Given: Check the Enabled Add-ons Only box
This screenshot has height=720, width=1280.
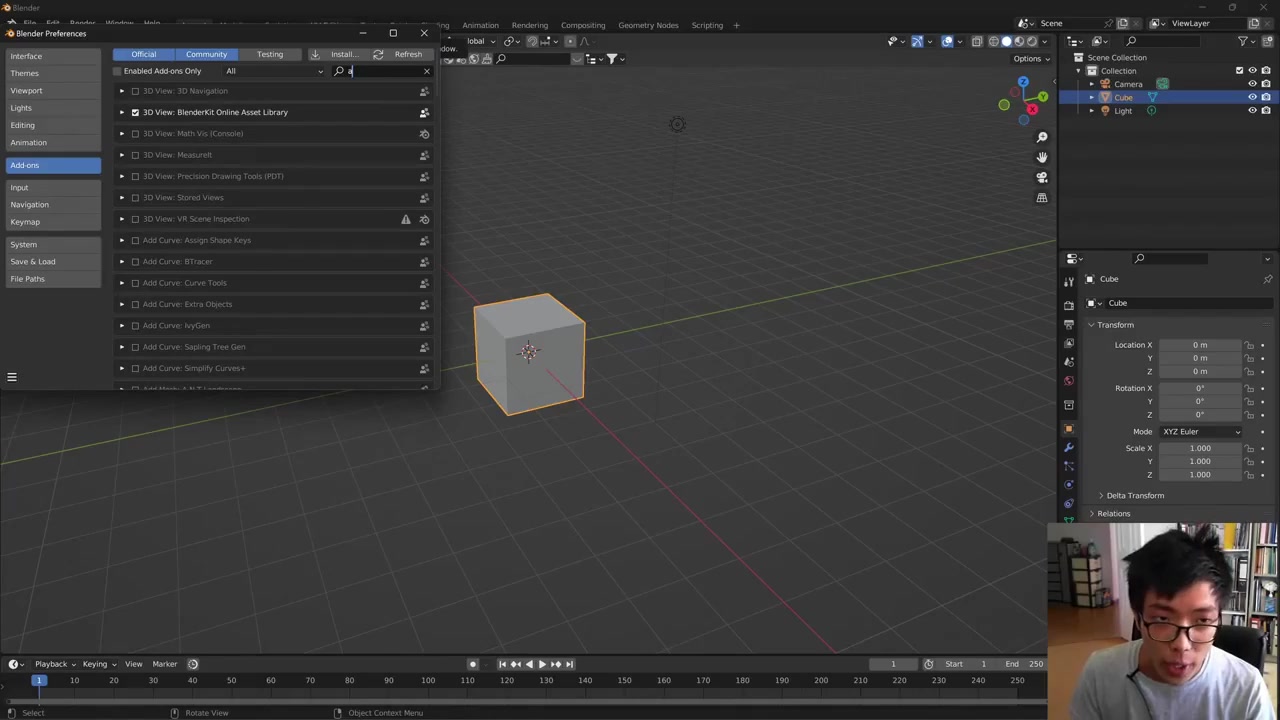Looking at the screenshot, I should click(x=118, y=71).
